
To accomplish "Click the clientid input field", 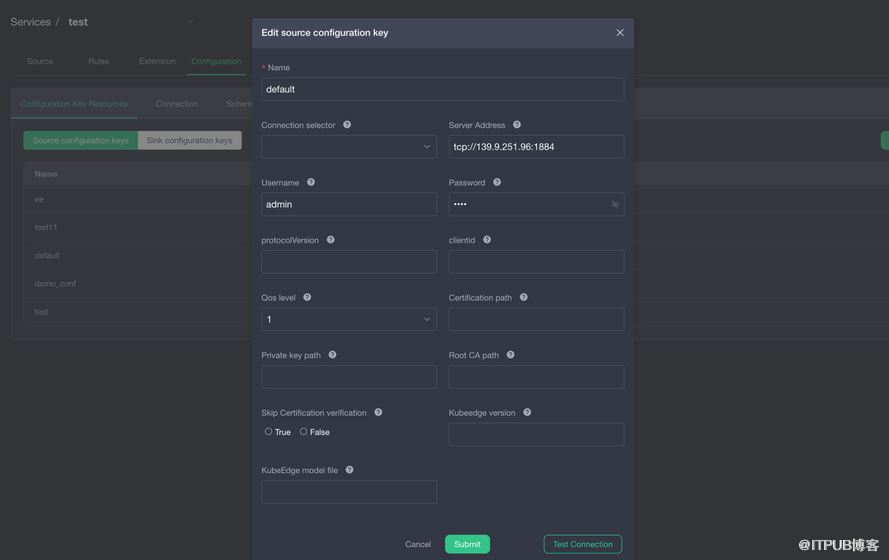I will coord(536,262).
